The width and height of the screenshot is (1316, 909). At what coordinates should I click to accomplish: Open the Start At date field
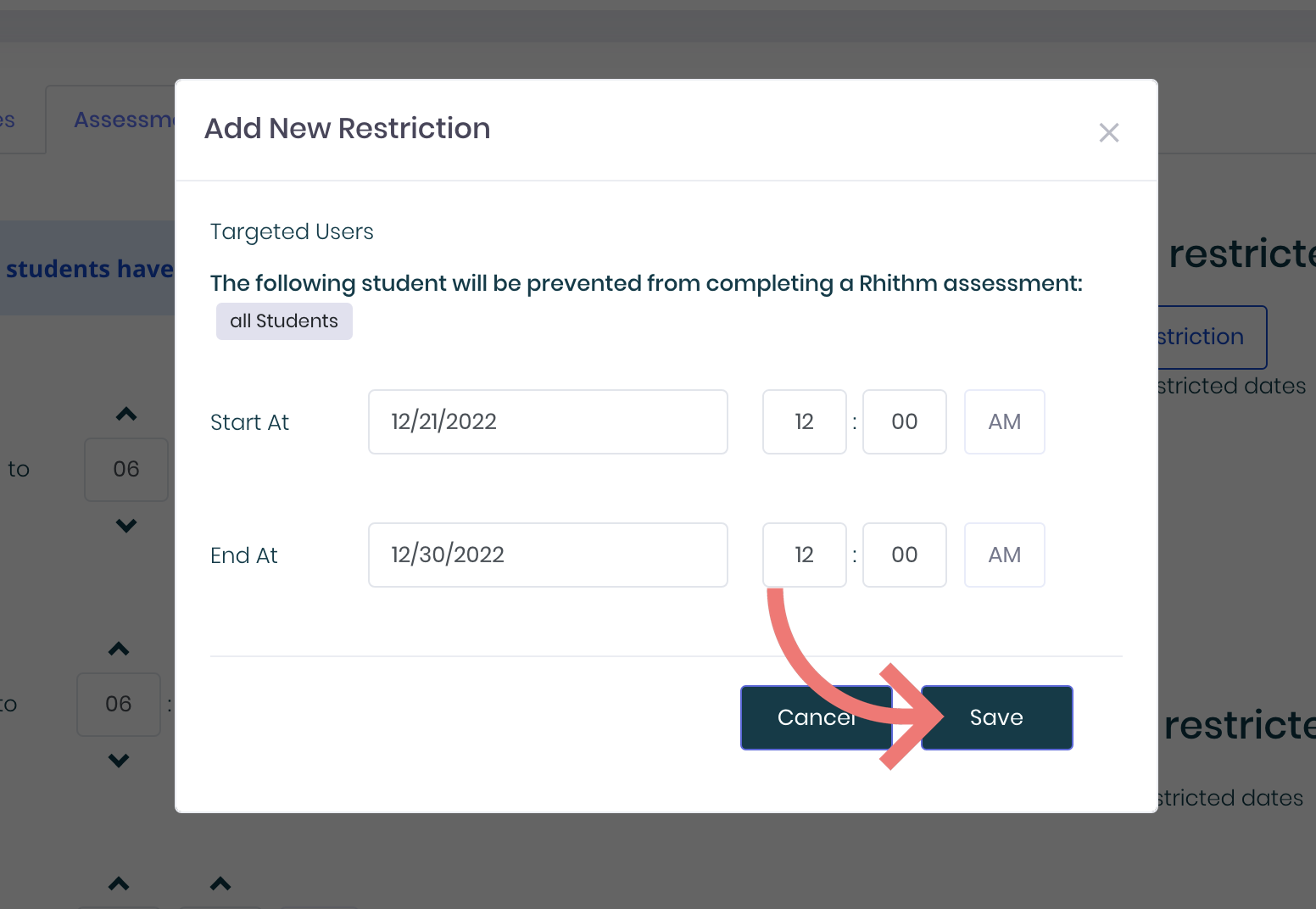(x=548, y=421)
